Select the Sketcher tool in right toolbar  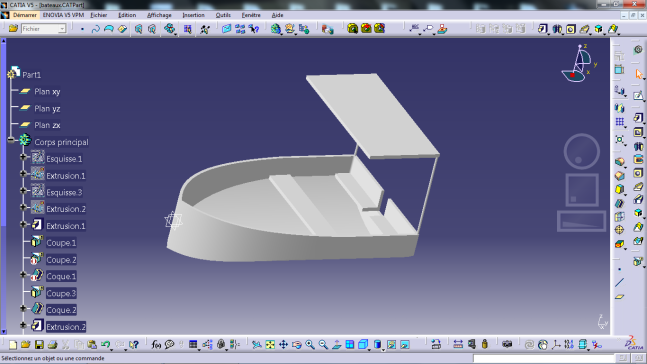638,96
